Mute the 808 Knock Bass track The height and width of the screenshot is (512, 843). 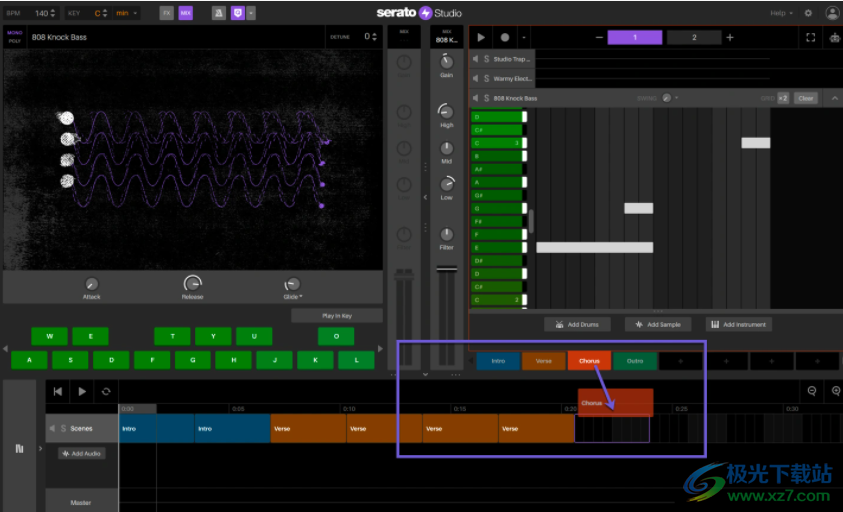475,98
